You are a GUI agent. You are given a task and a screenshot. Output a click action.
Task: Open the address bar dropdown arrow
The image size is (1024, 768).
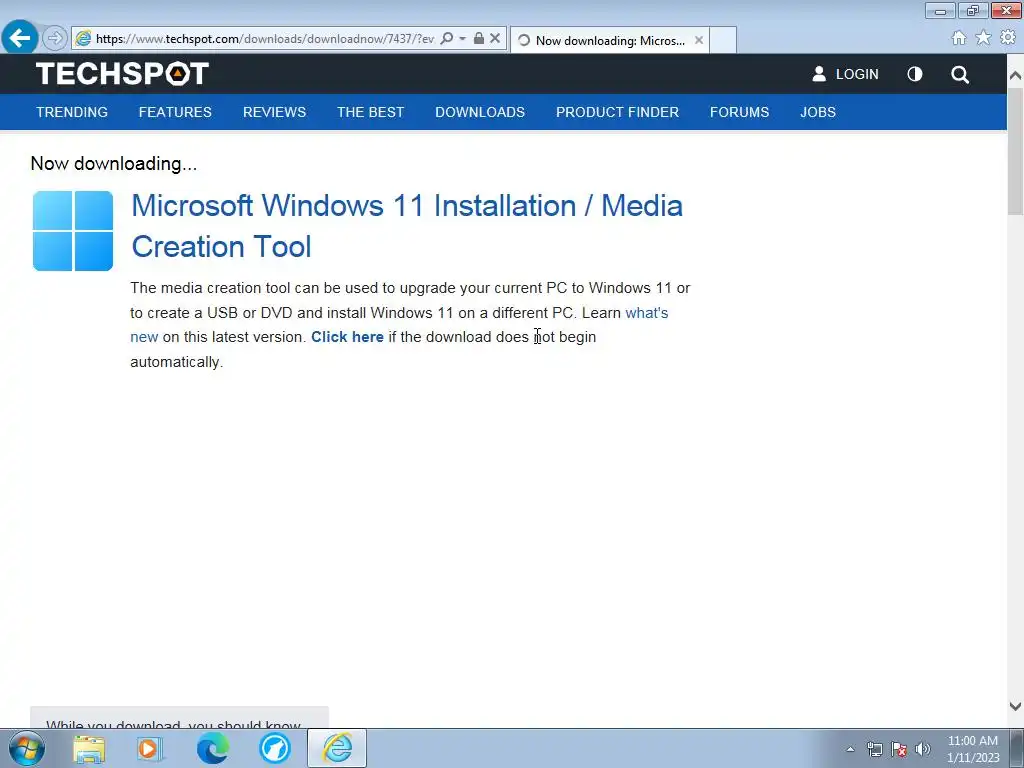tap(462, 39)
